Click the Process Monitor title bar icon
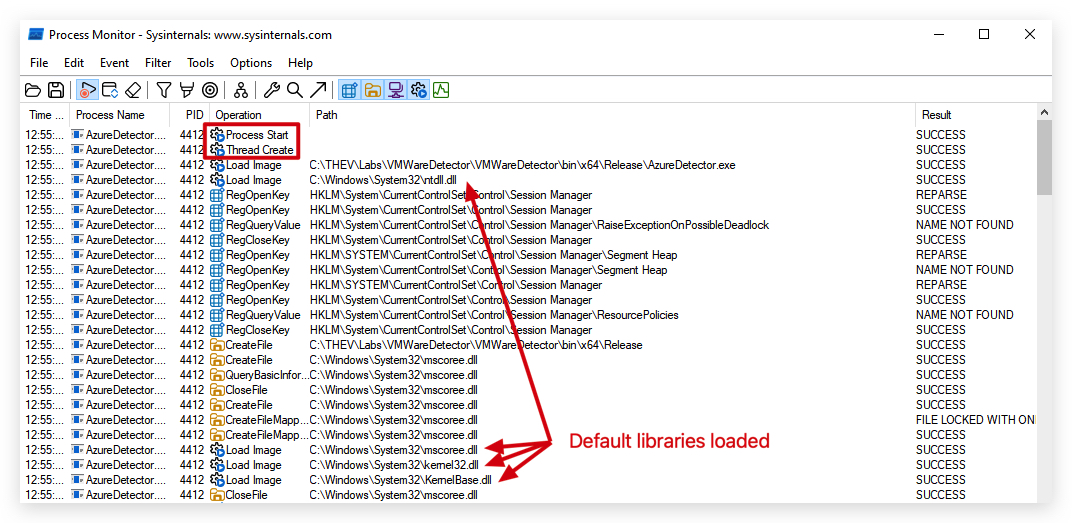 (37, 34)
